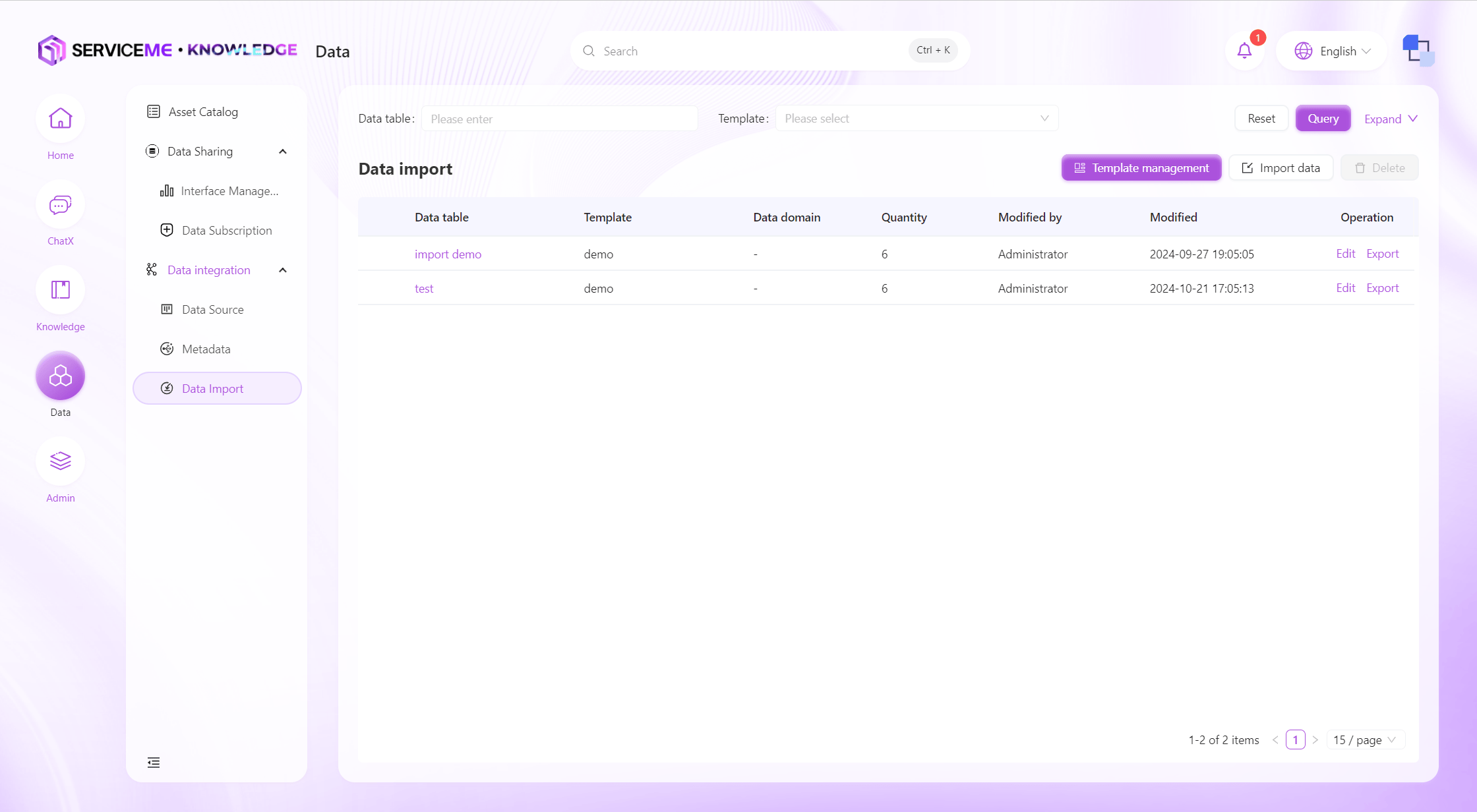Focus the Data table input field
The width and height of the screenshot is (1477, 812).
coord(559,119)
